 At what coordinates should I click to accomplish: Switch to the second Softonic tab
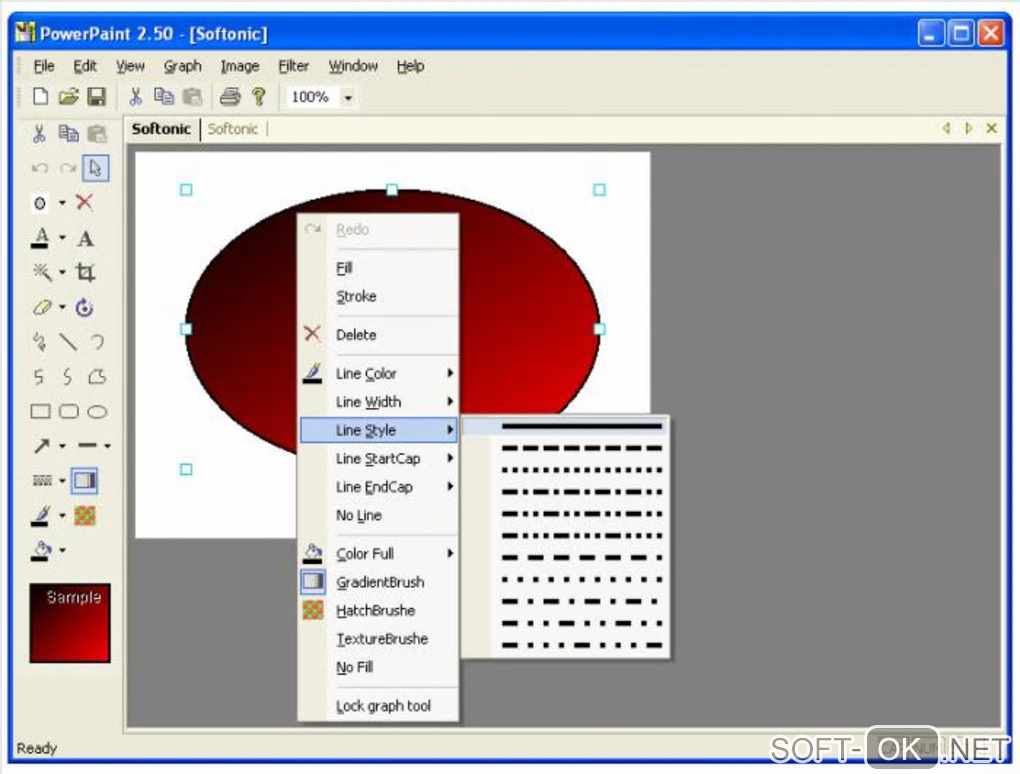tap(233, 129)
